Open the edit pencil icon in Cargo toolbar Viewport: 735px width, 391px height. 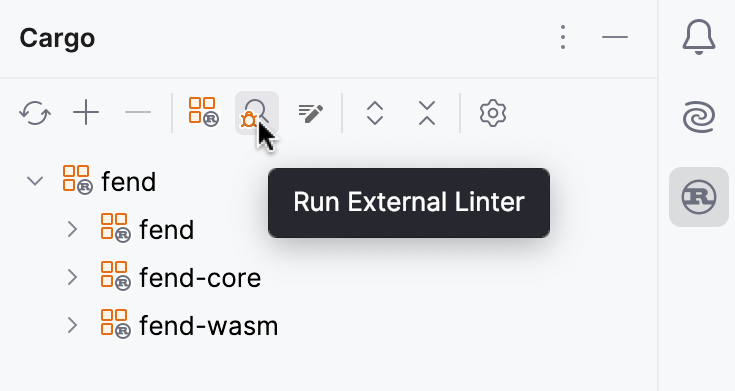[x=311, y=113]
